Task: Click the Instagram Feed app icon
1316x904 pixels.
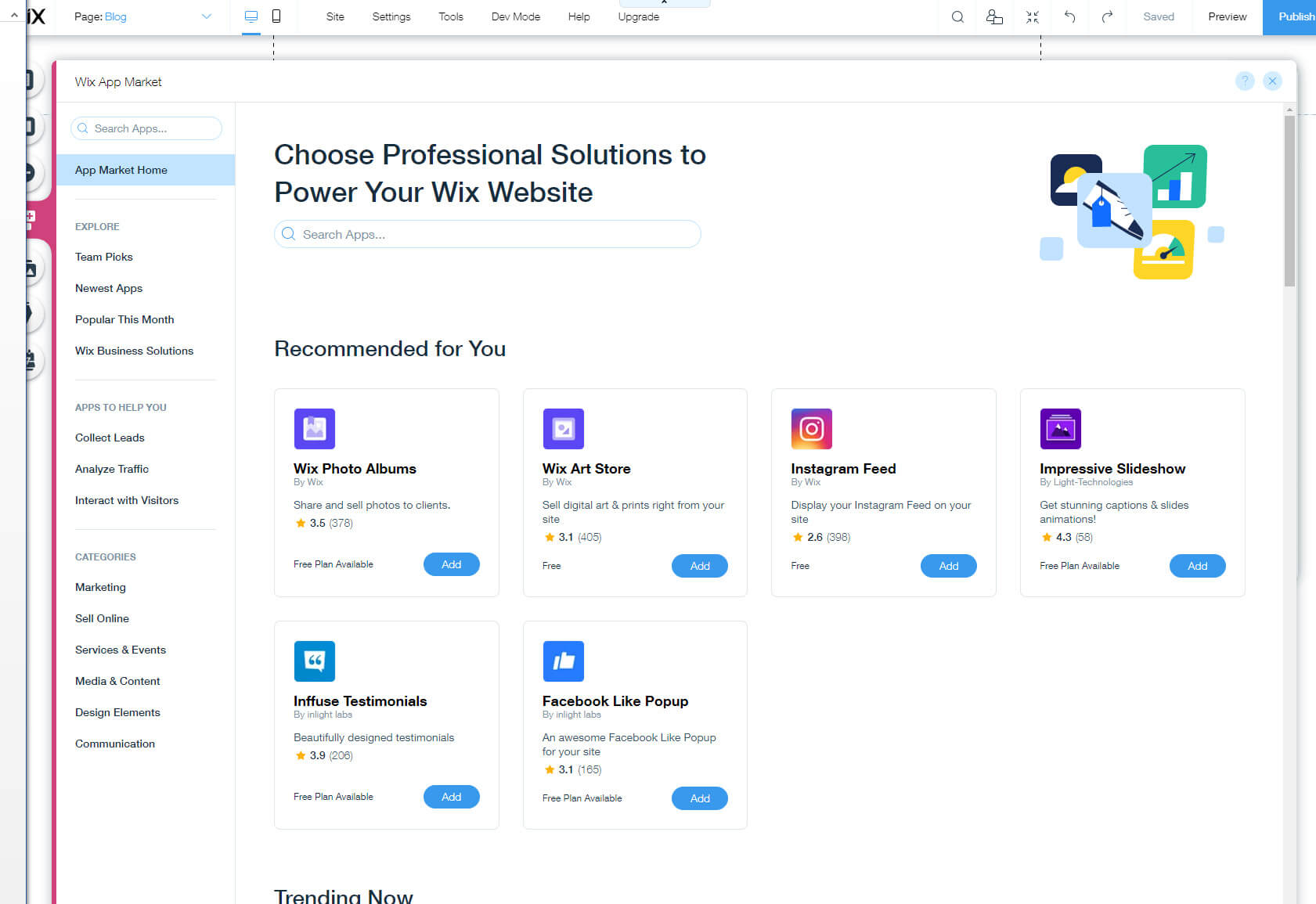Action: point(812,429)
